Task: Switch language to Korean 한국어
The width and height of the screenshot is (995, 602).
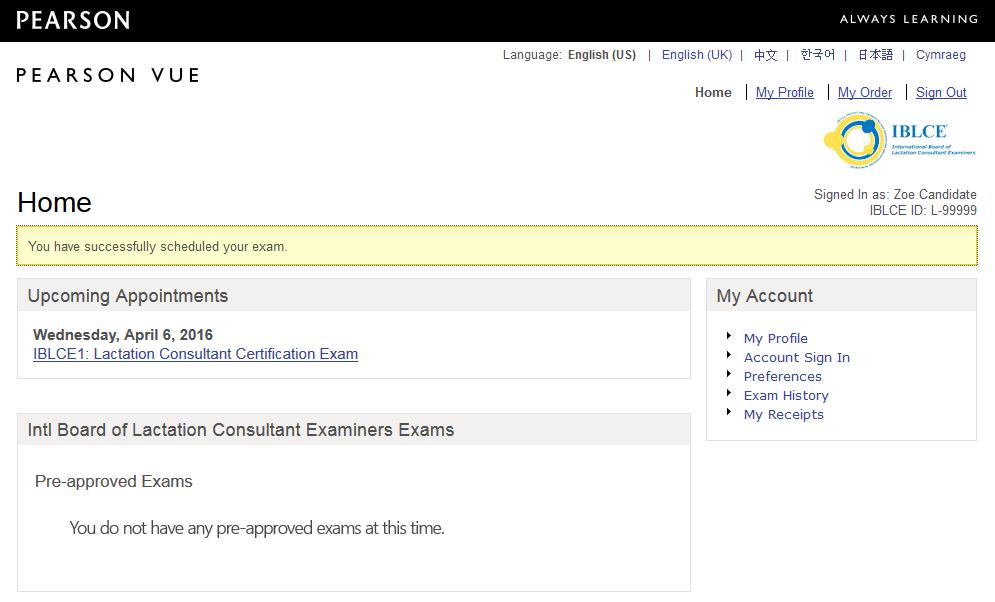Action: coord(817,55)
